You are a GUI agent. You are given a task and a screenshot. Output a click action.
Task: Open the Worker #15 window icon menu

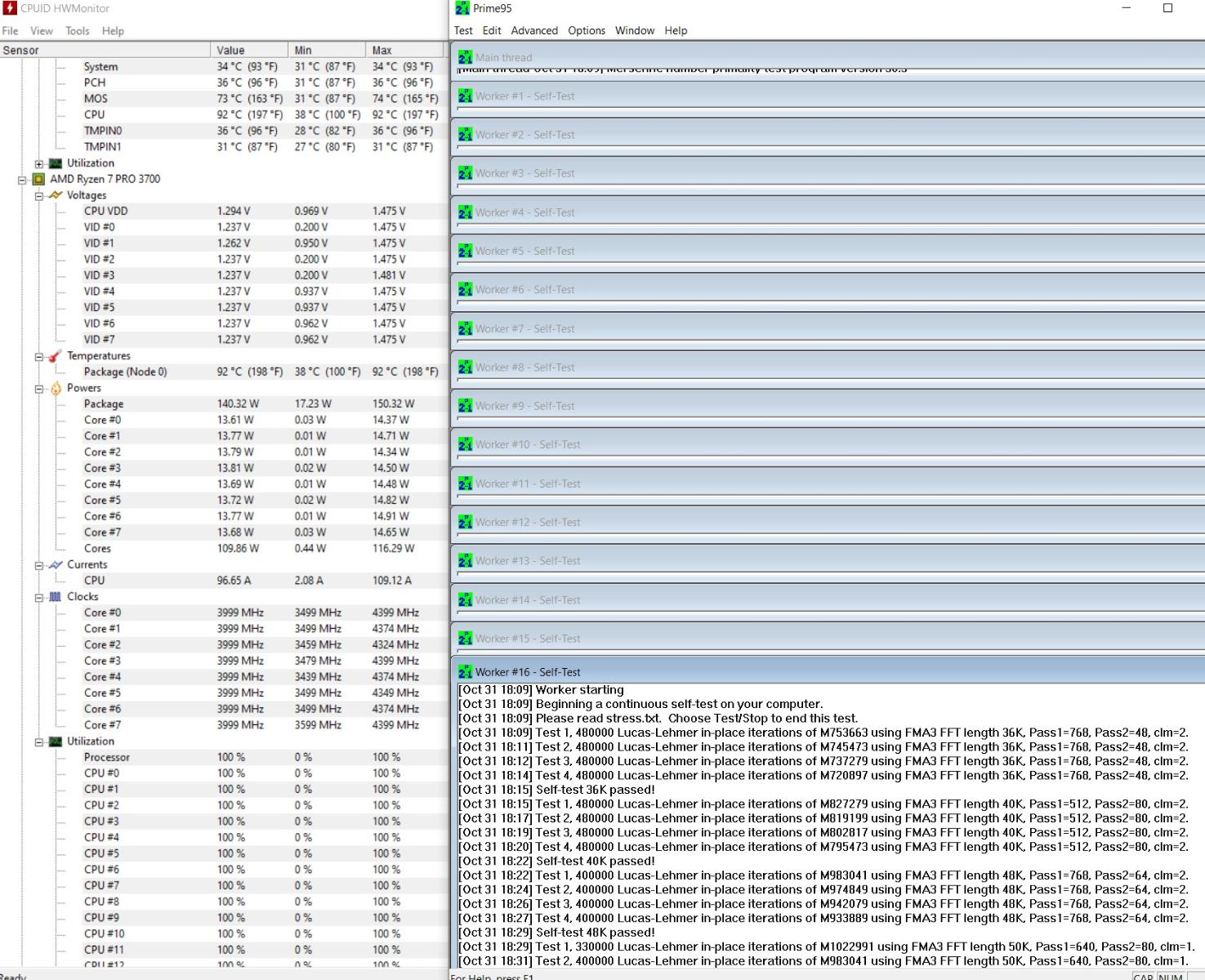465,639
